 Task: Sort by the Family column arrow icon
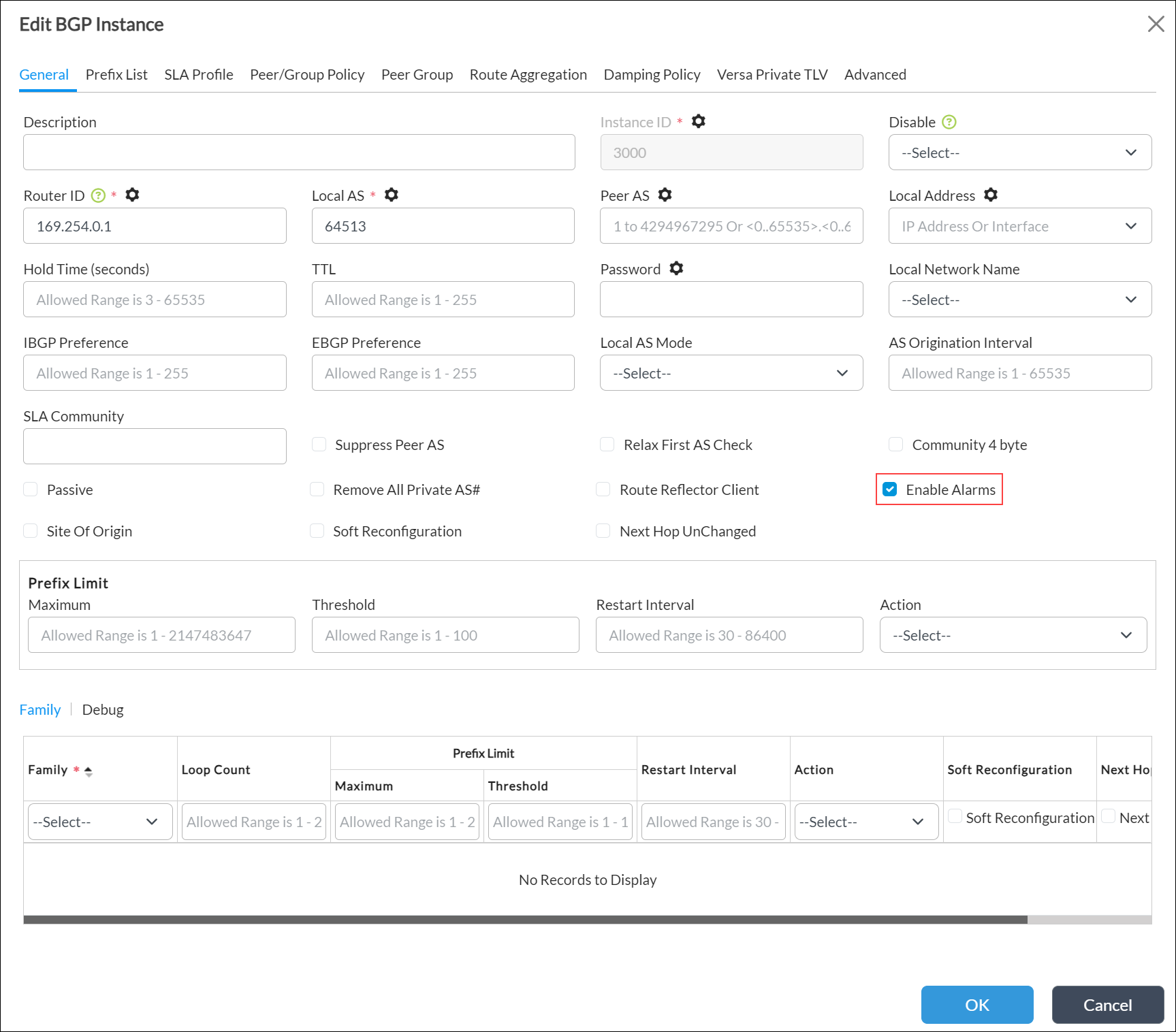pyautogui.click(x=89, y=771)
